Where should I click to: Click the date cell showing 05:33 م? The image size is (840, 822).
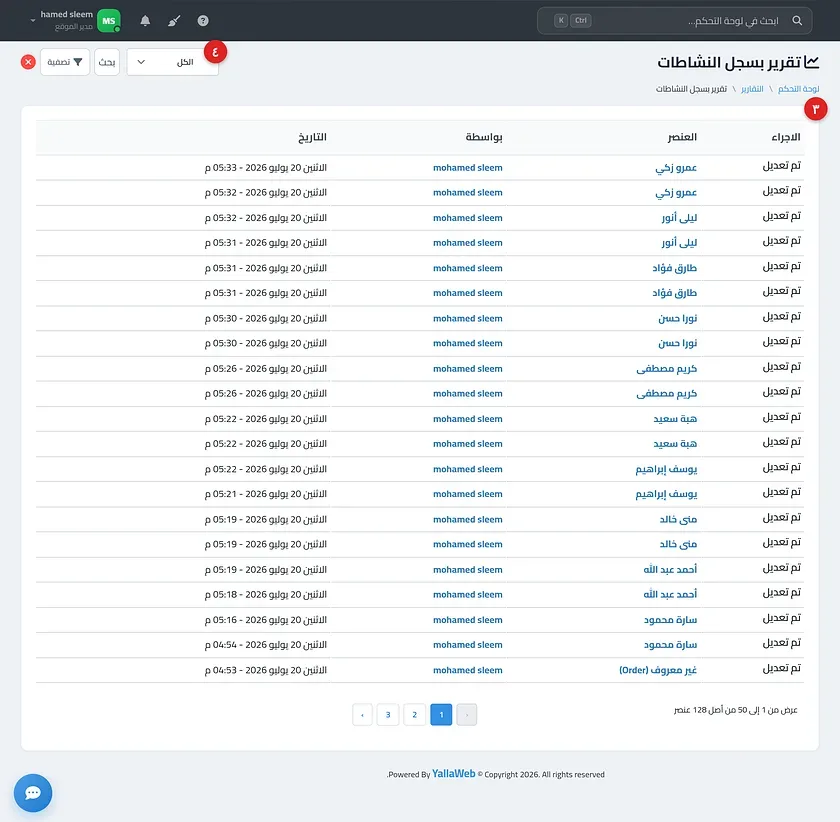point(266,168)
